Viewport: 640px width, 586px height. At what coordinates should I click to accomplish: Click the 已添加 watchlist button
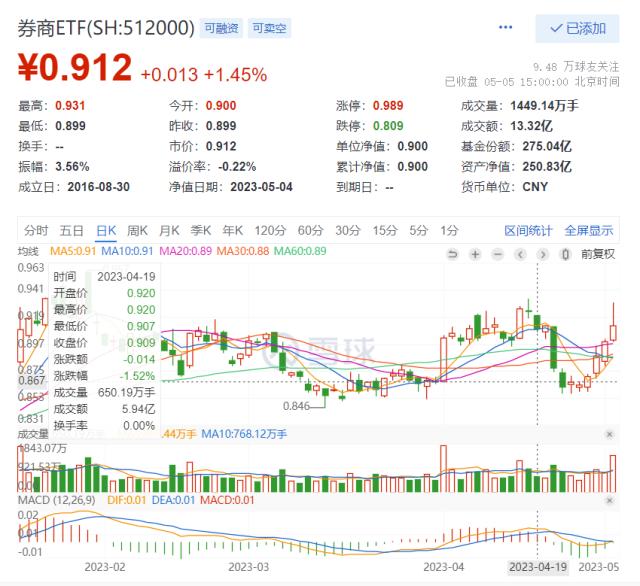(577, 29)
